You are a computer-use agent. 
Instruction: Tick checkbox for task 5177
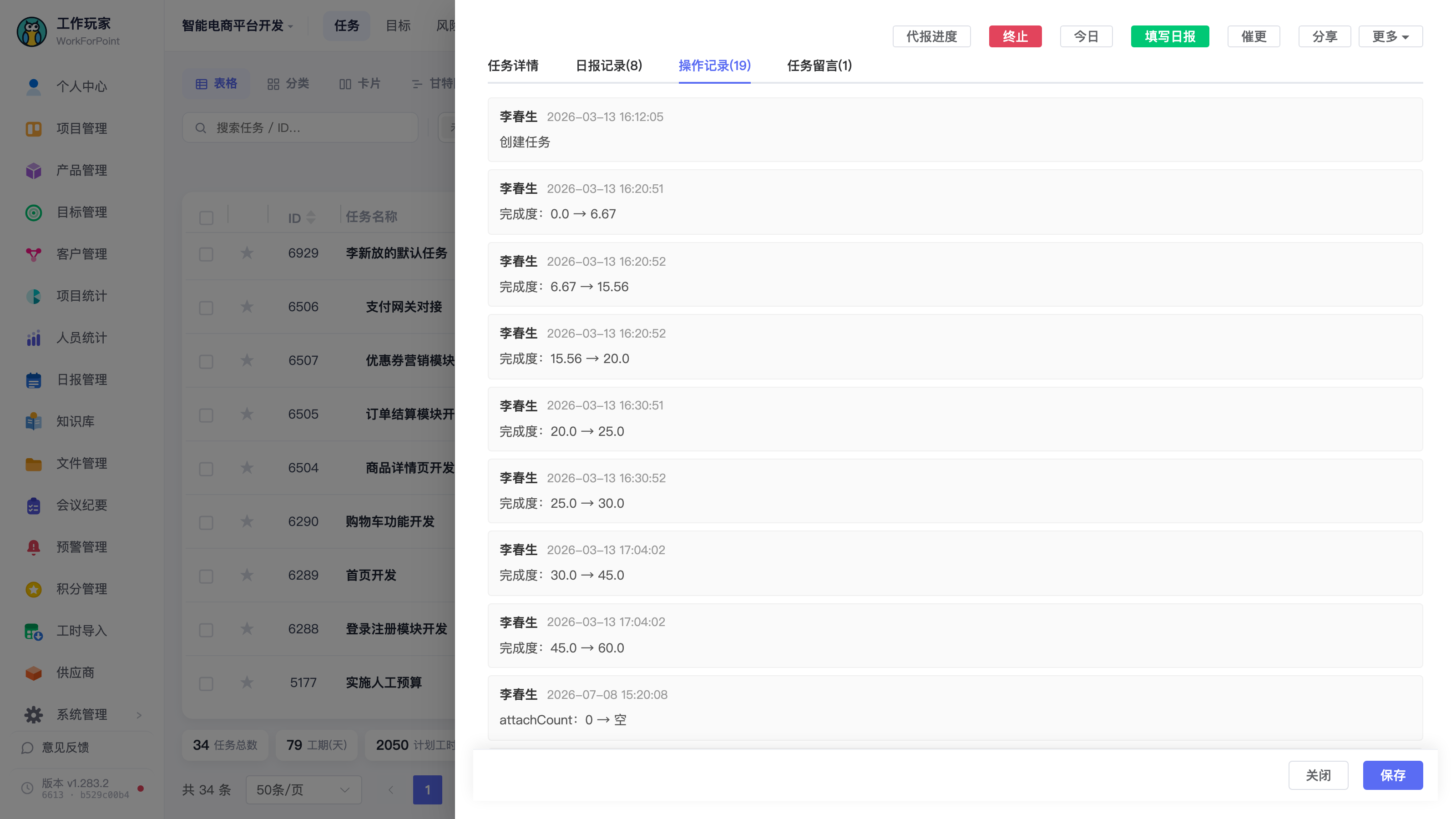[x=206, y=683]
